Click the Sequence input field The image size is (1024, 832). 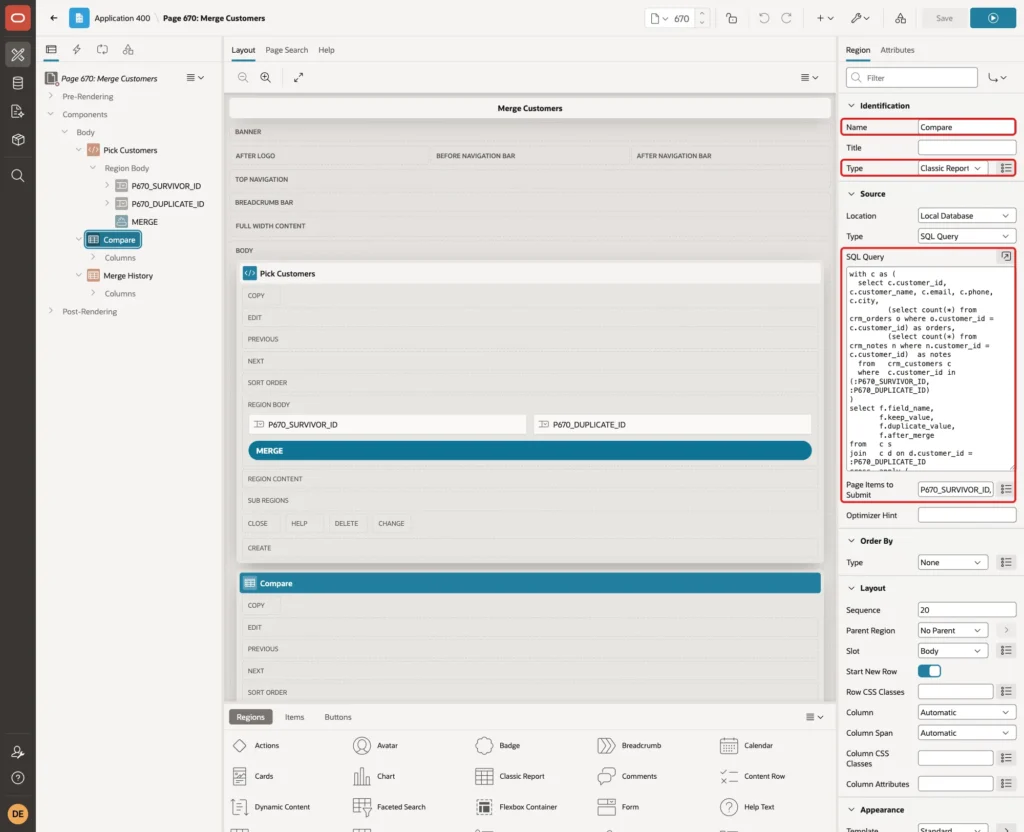(x=966, y=610)
